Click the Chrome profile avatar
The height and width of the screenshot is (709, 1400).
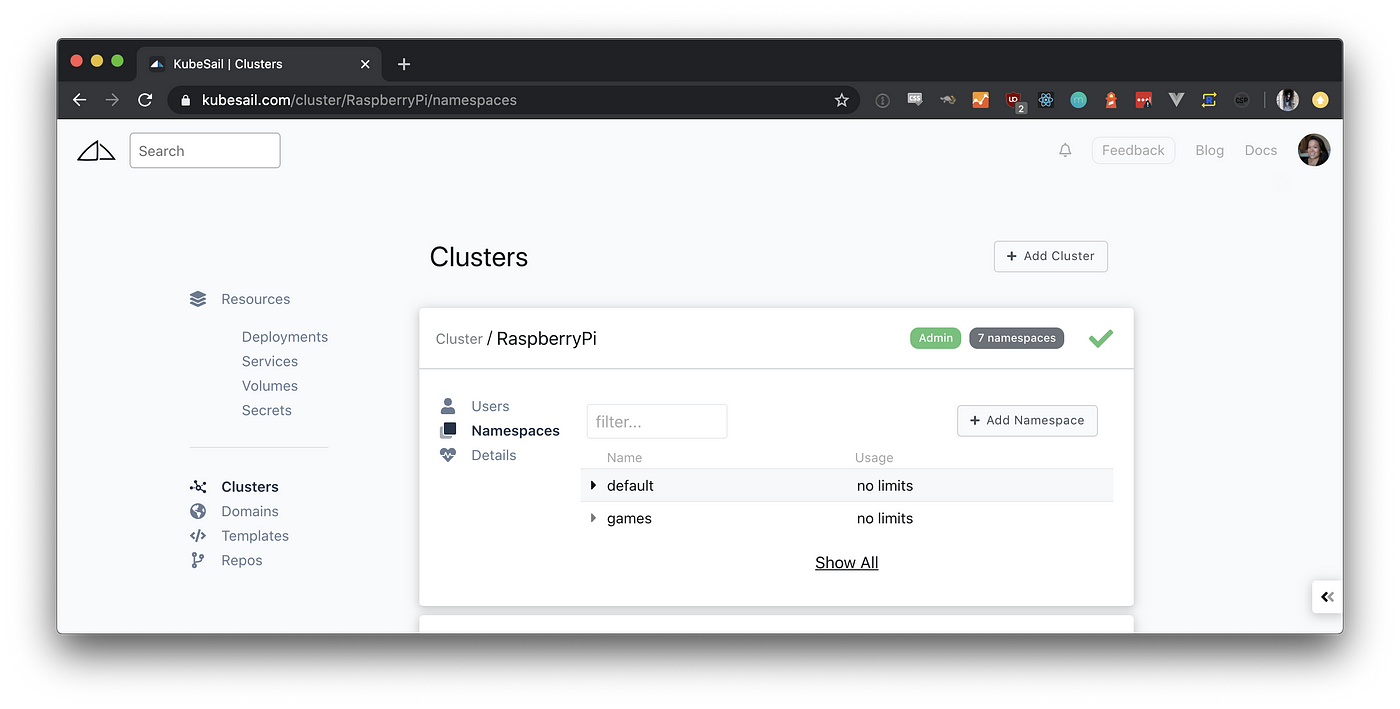(x=1288, y=100)
